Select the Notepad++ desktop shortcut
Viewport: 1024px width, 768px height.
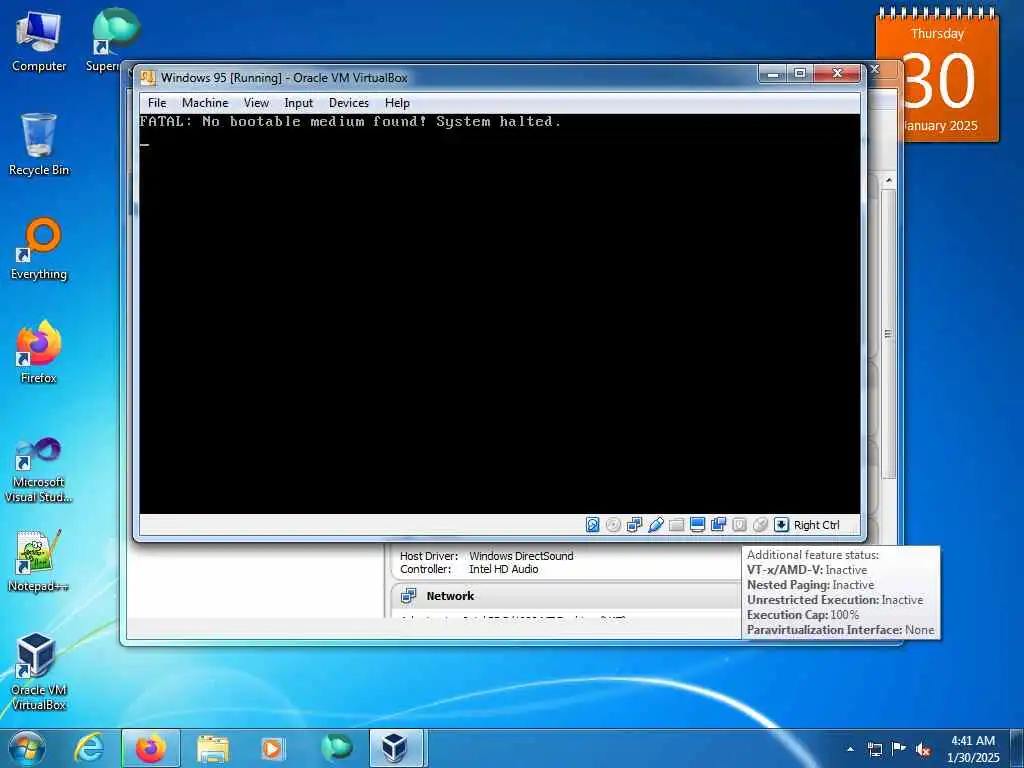click(x=39, y=562)
